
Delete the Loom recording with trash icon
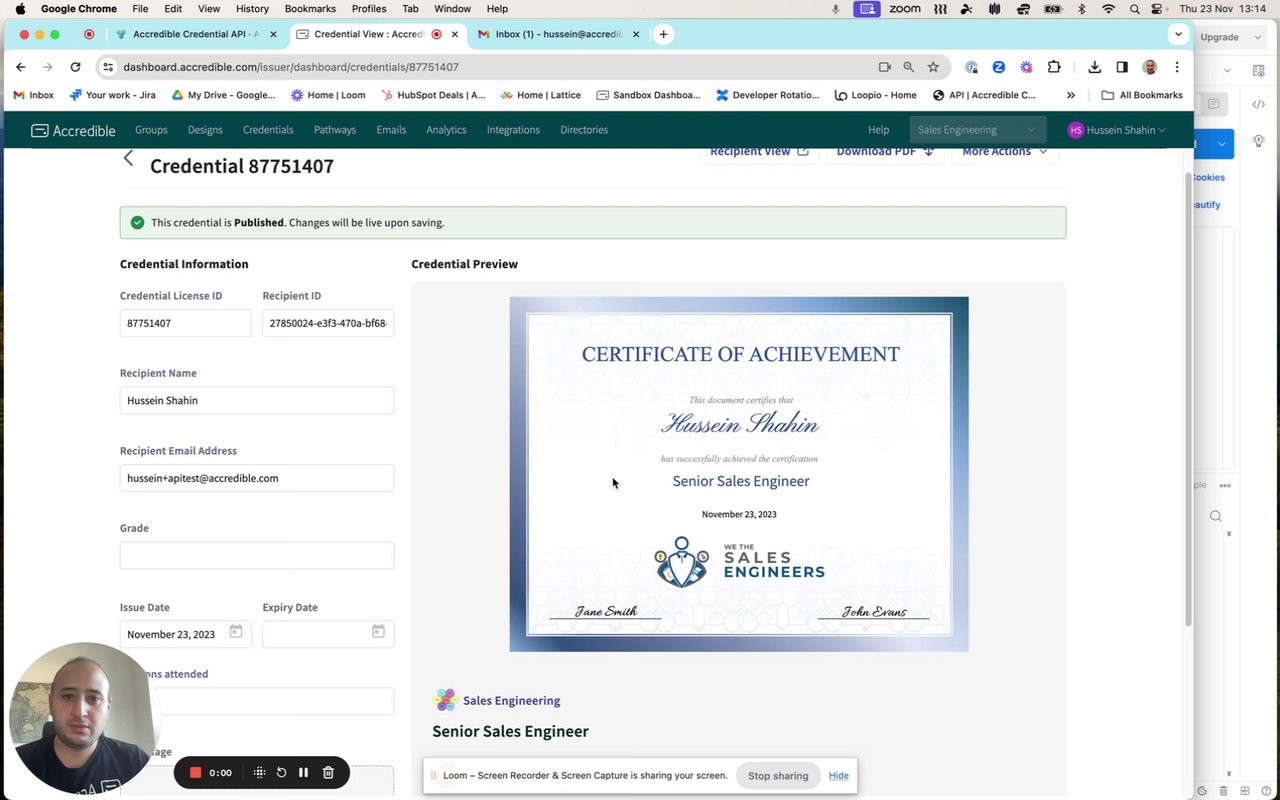(328, 772)
